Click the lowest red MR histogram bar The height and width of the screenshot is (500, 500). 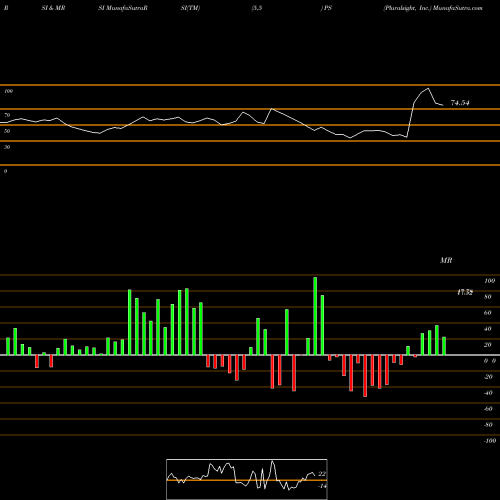pos(365,376)
